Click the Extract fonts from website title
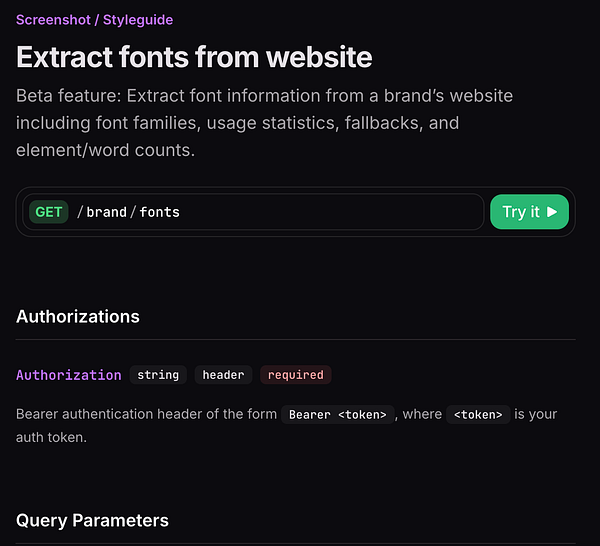The width and height of the screenshot is (600, 546). (x=194, y=57)
